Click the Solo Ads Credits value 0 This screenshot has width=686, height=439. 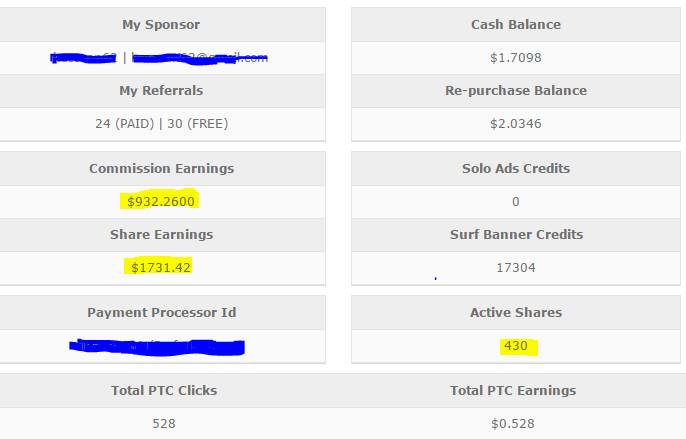[x=516, y=202]
